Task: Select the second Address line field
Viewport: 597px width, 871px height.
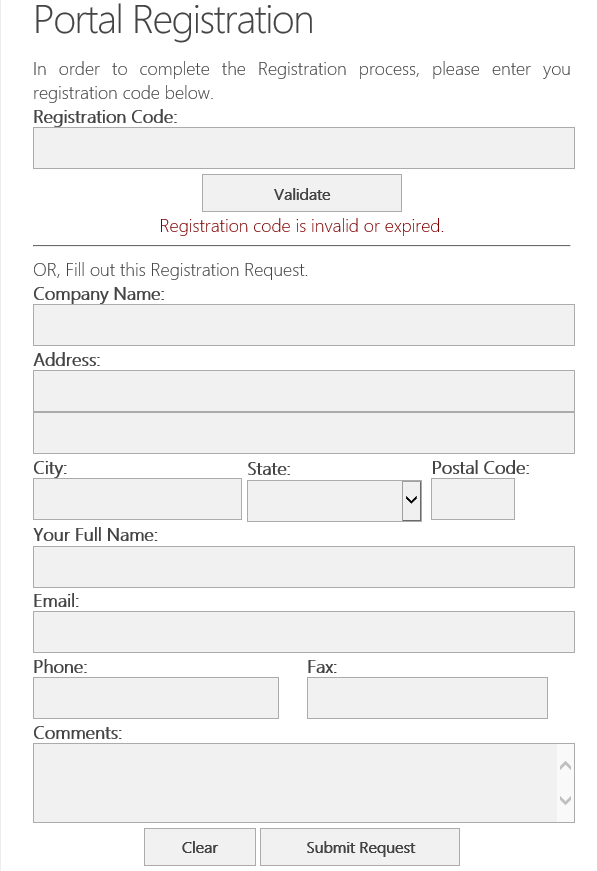Action: tap(304, 433)
